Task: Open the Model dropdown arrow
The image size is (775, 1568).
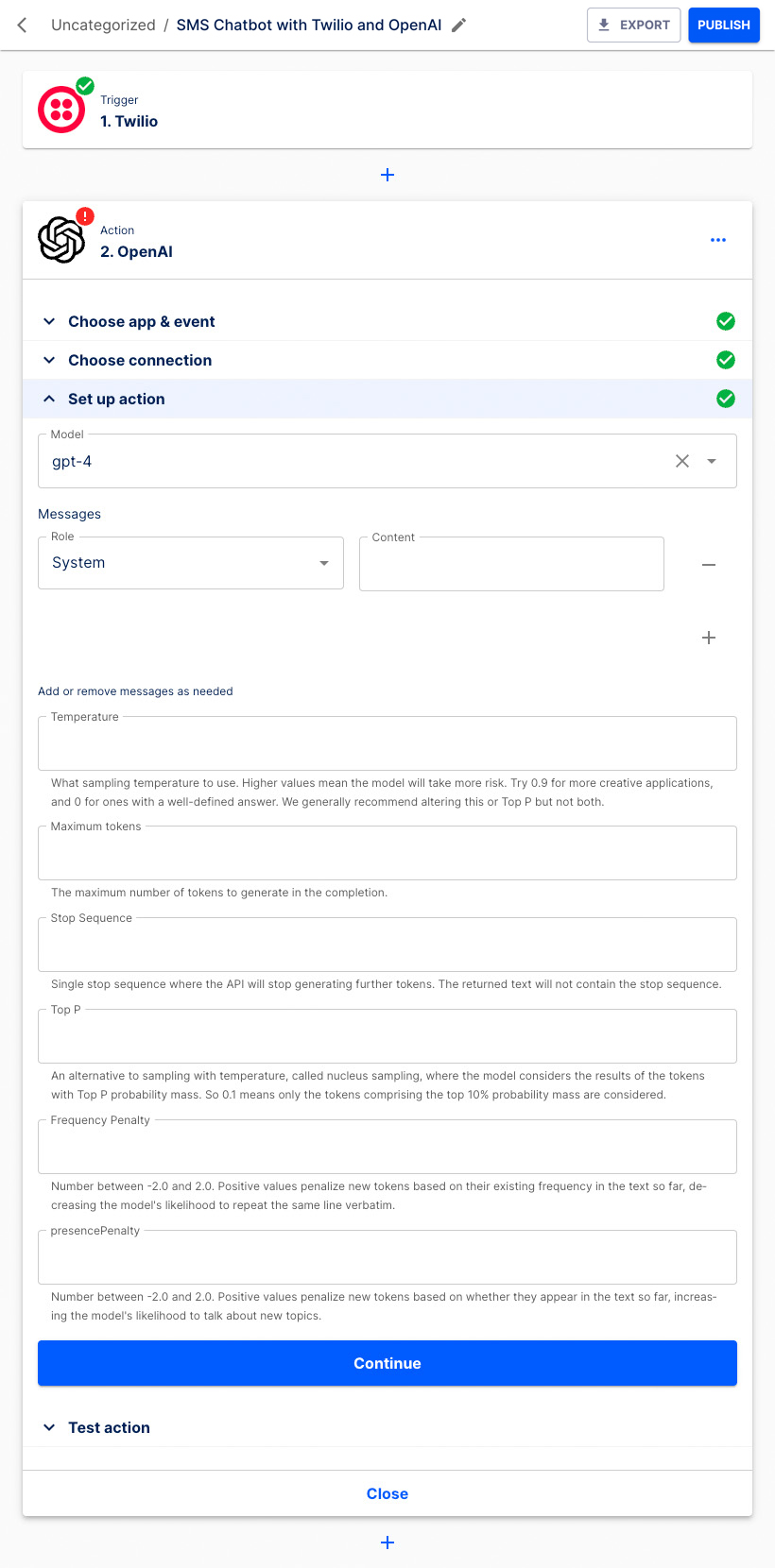Action: [712, 461]
